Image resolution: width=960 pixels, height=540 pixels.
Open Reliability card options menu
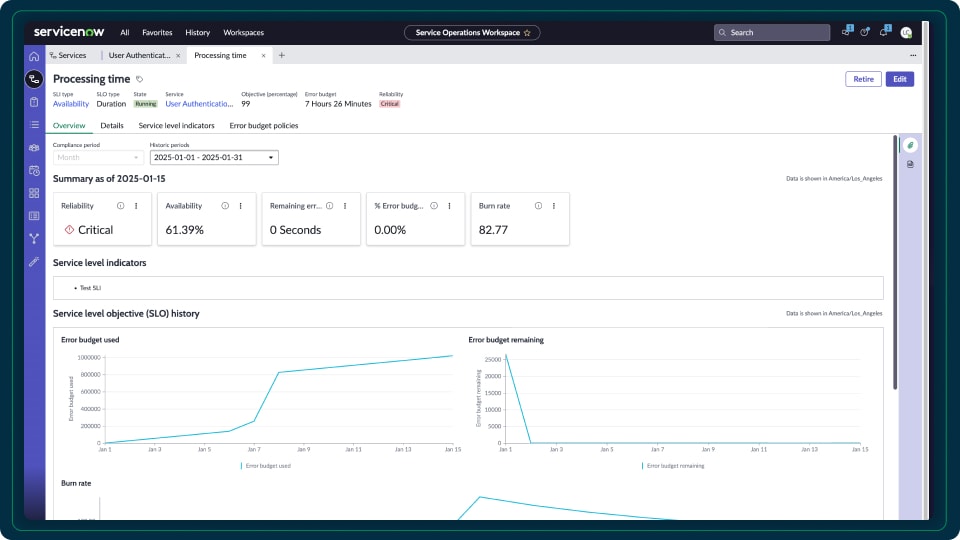[x=136, y=206]
